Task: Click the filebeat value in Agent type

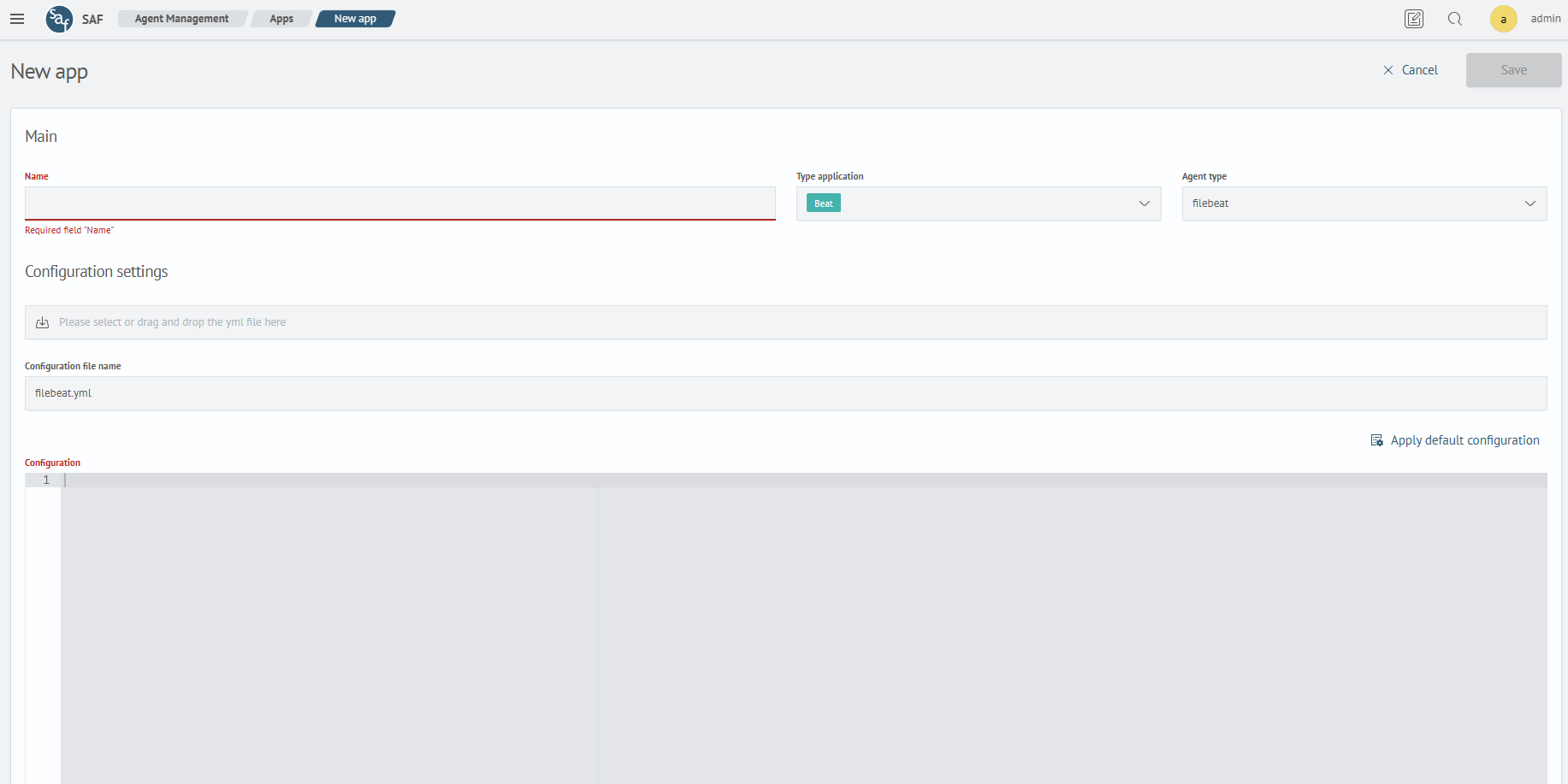Action: pos(1210,203)
